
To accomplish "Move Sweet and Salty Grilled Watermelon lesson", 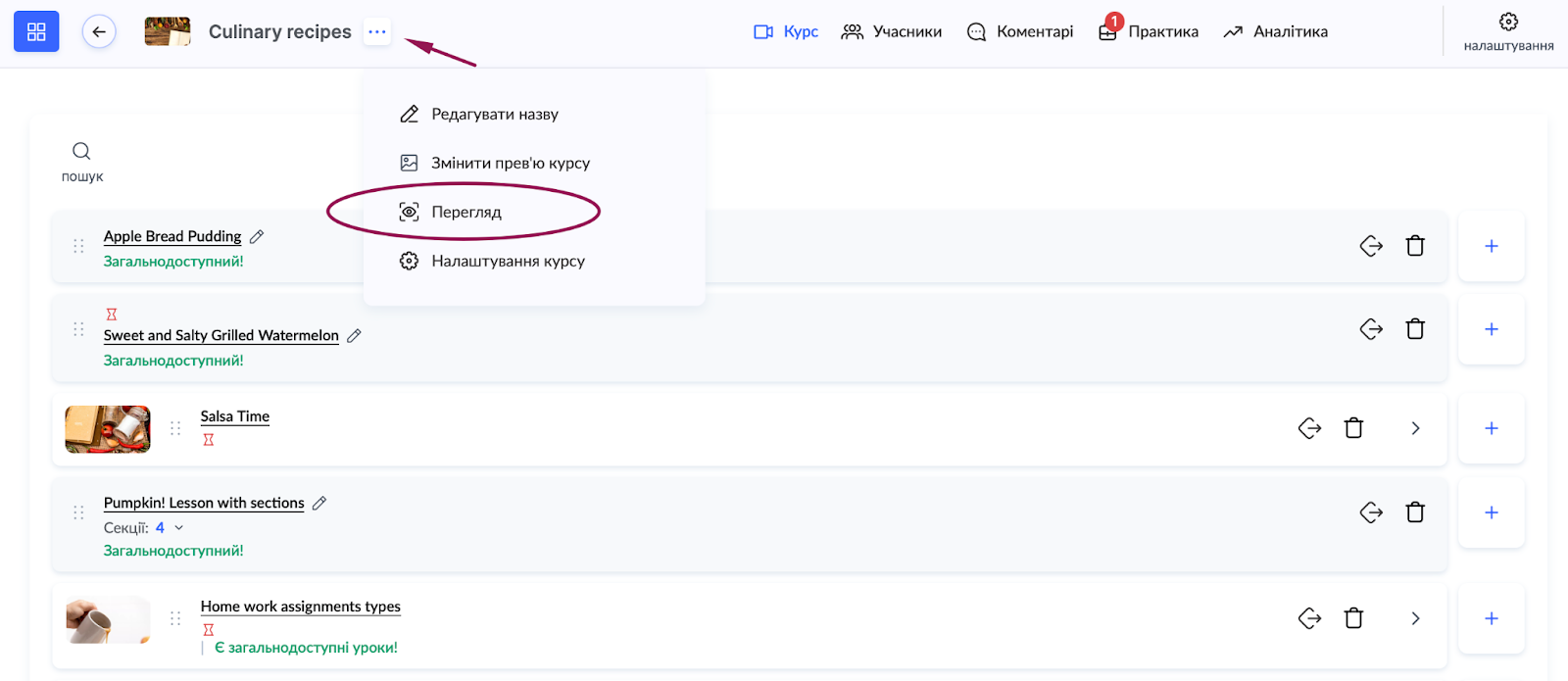I will [x=1371, y=329].
